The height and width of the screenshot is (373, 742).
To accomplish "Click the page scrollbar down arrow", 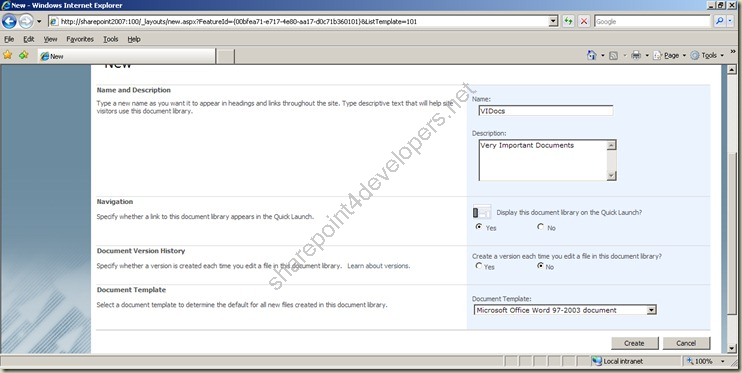I will (732, 349).
